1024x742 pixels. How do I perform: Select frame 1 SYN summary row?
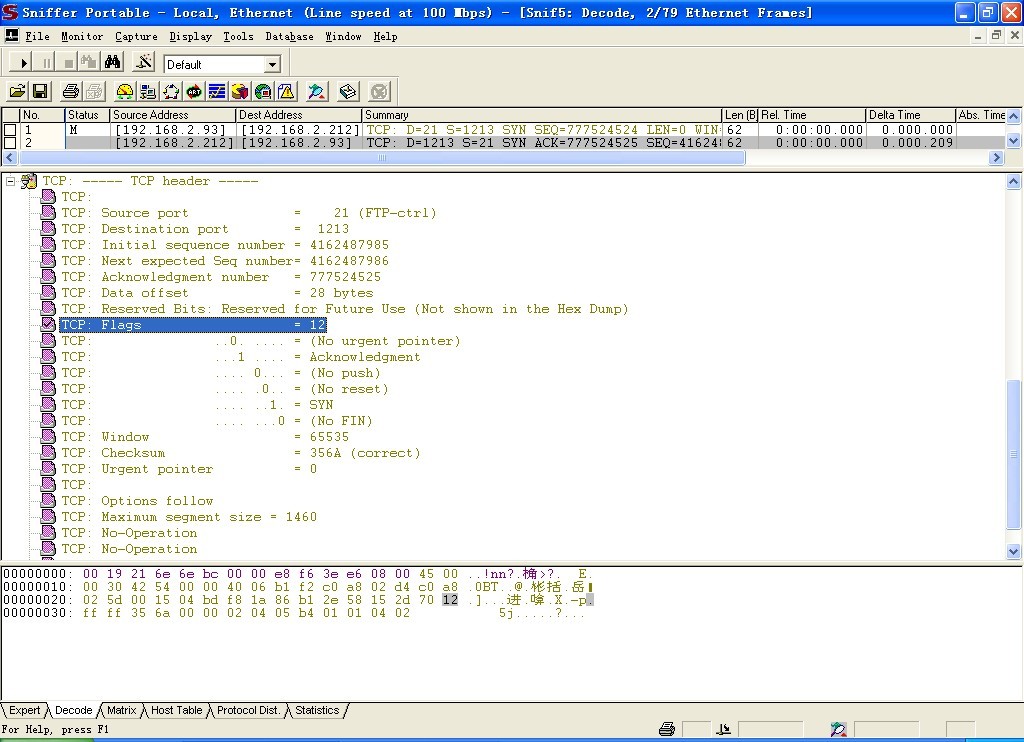(542, 130)
